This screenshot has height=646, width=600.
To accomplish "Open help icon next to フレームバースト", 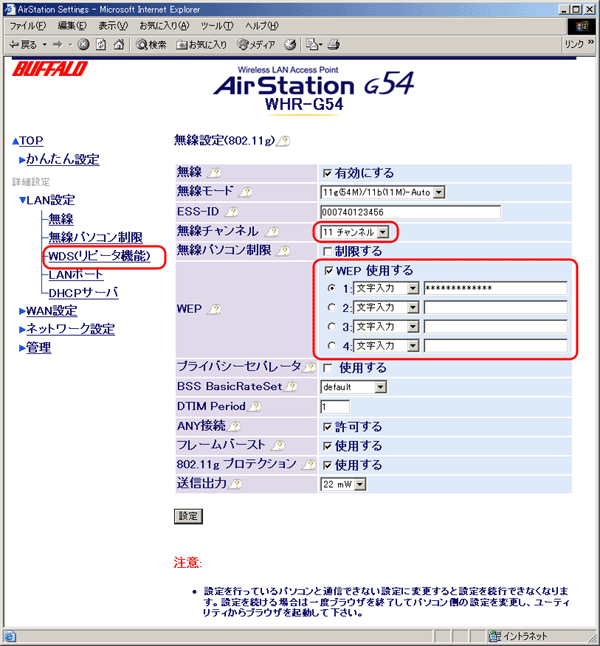I will pos(278,445).
